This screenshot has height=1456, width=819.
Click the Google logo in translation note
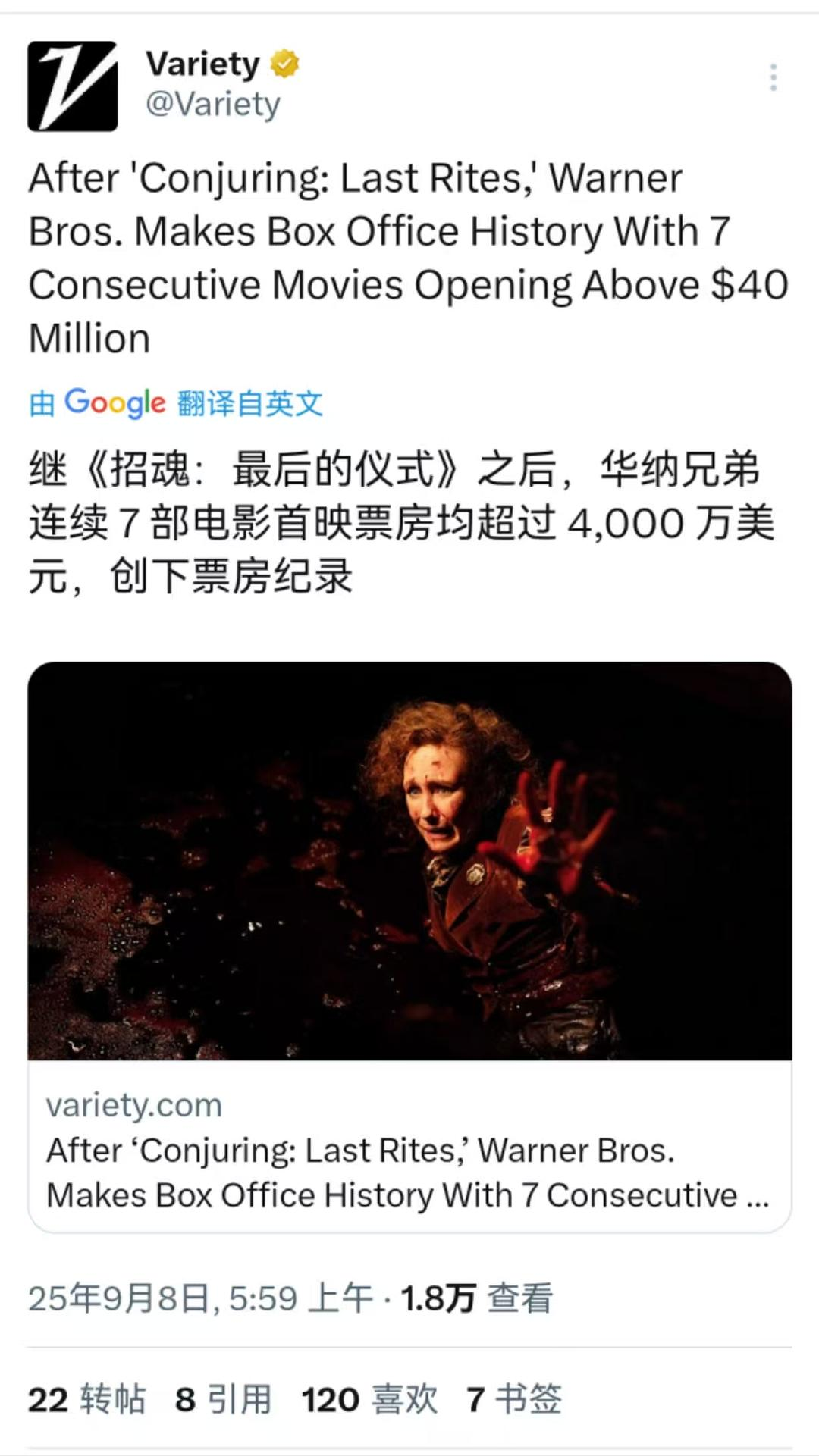(115, 402)
